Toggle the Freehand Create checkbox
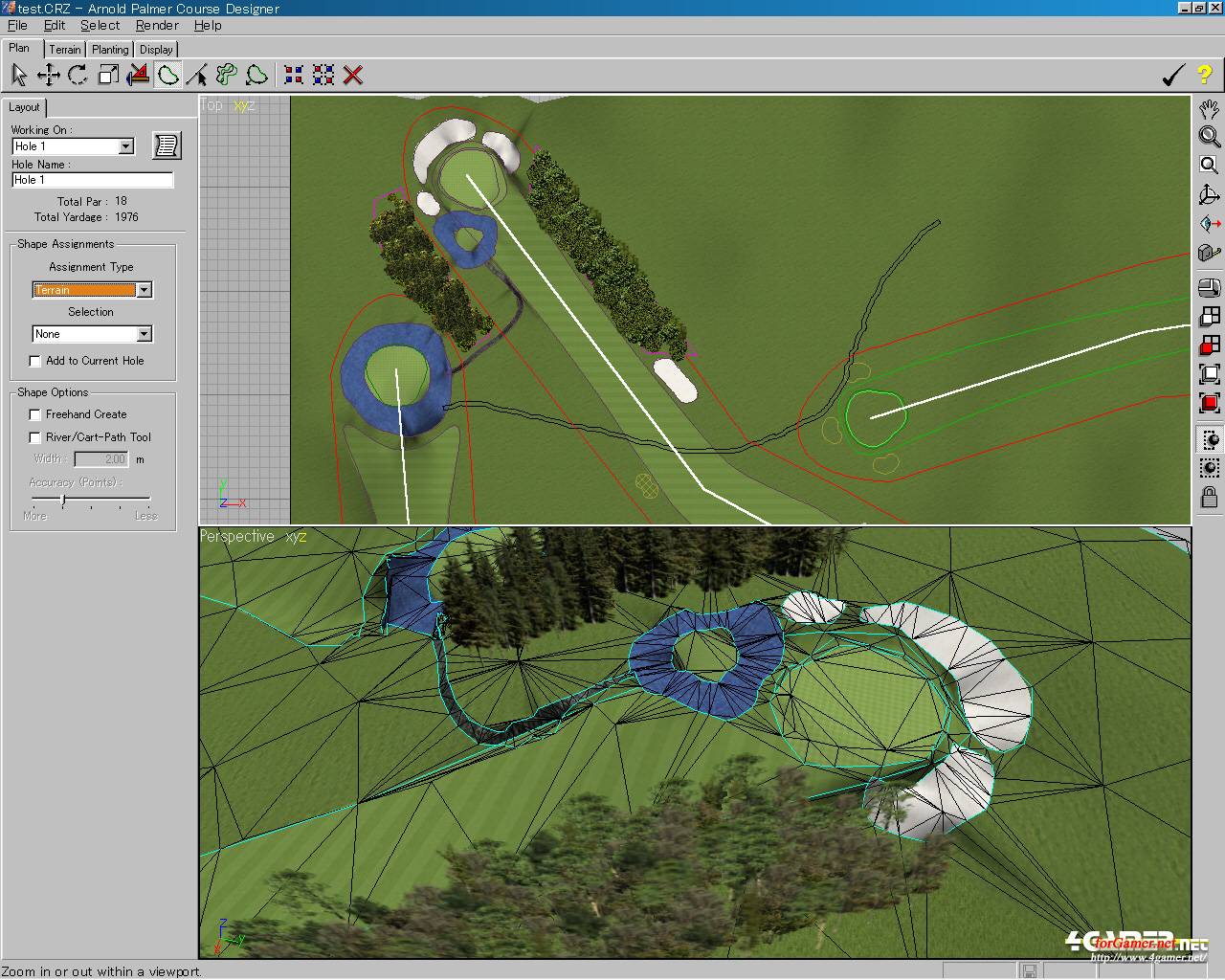Image resolution: width=1225 pixels, height=980 pixels. pos(35,414)
